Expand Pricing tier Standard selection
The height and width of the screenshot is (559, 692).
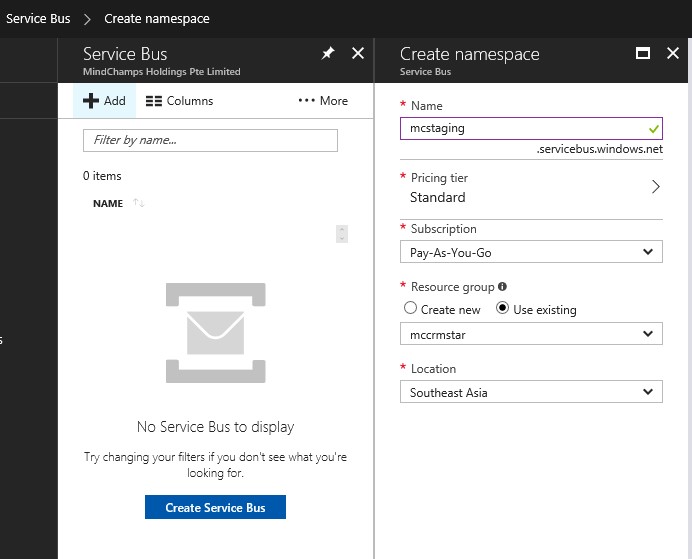click(x=531, y=188)
